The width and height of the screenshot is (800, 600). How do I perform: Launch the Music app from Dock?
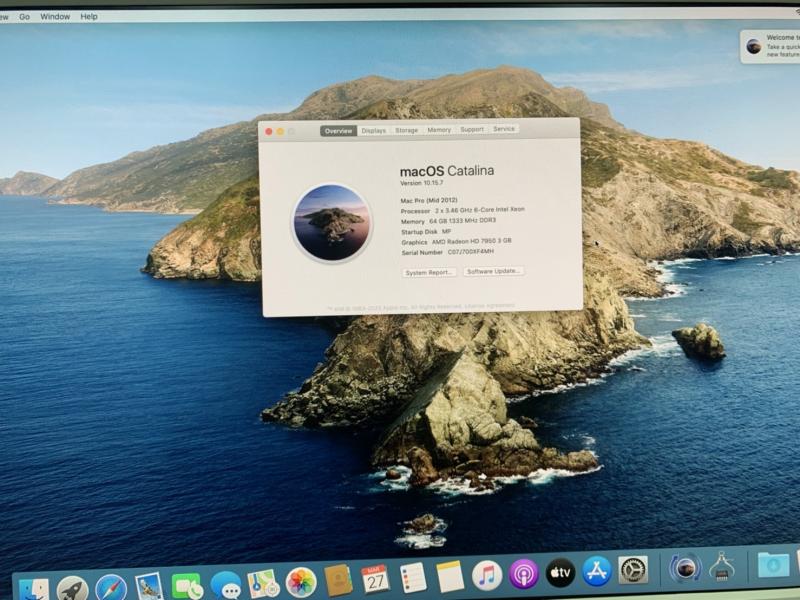pyautogui.click(x=487, y=576)
